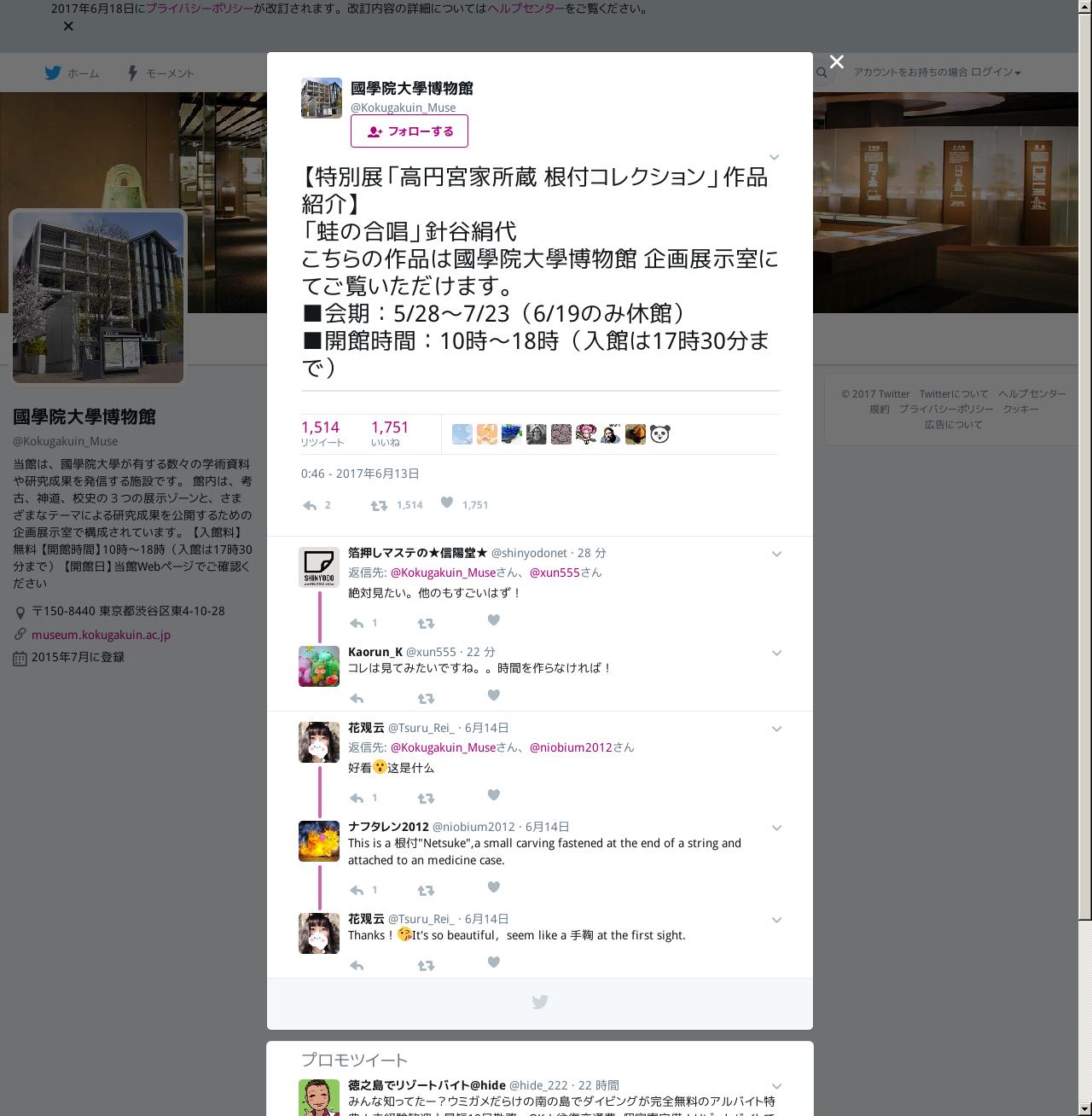View 1,751 likes list
Image resolution: width=1092 pixels, height=1116 pixels.
point(389,433)
